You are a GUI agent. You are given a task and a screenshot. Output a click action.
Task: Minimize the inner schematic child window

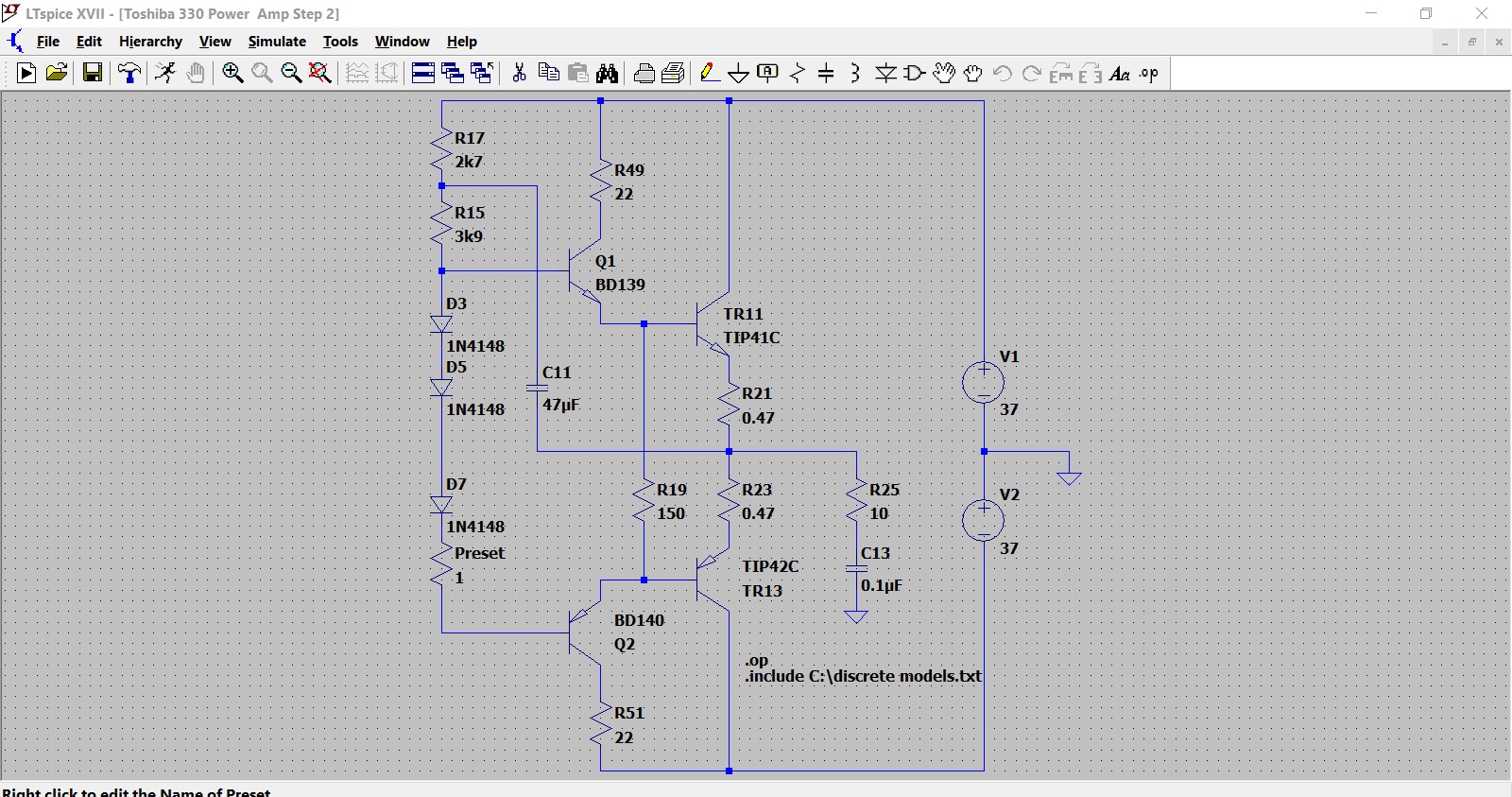point(1445,42)
